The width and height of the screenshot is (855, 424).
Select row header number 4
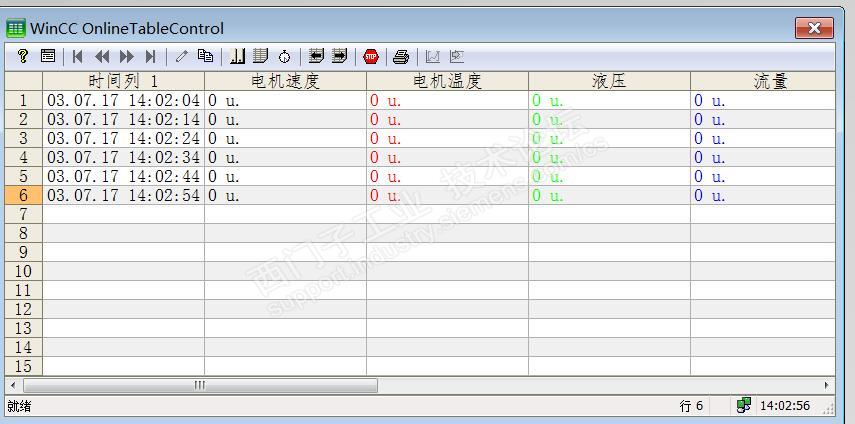click(x=23, y=158)
